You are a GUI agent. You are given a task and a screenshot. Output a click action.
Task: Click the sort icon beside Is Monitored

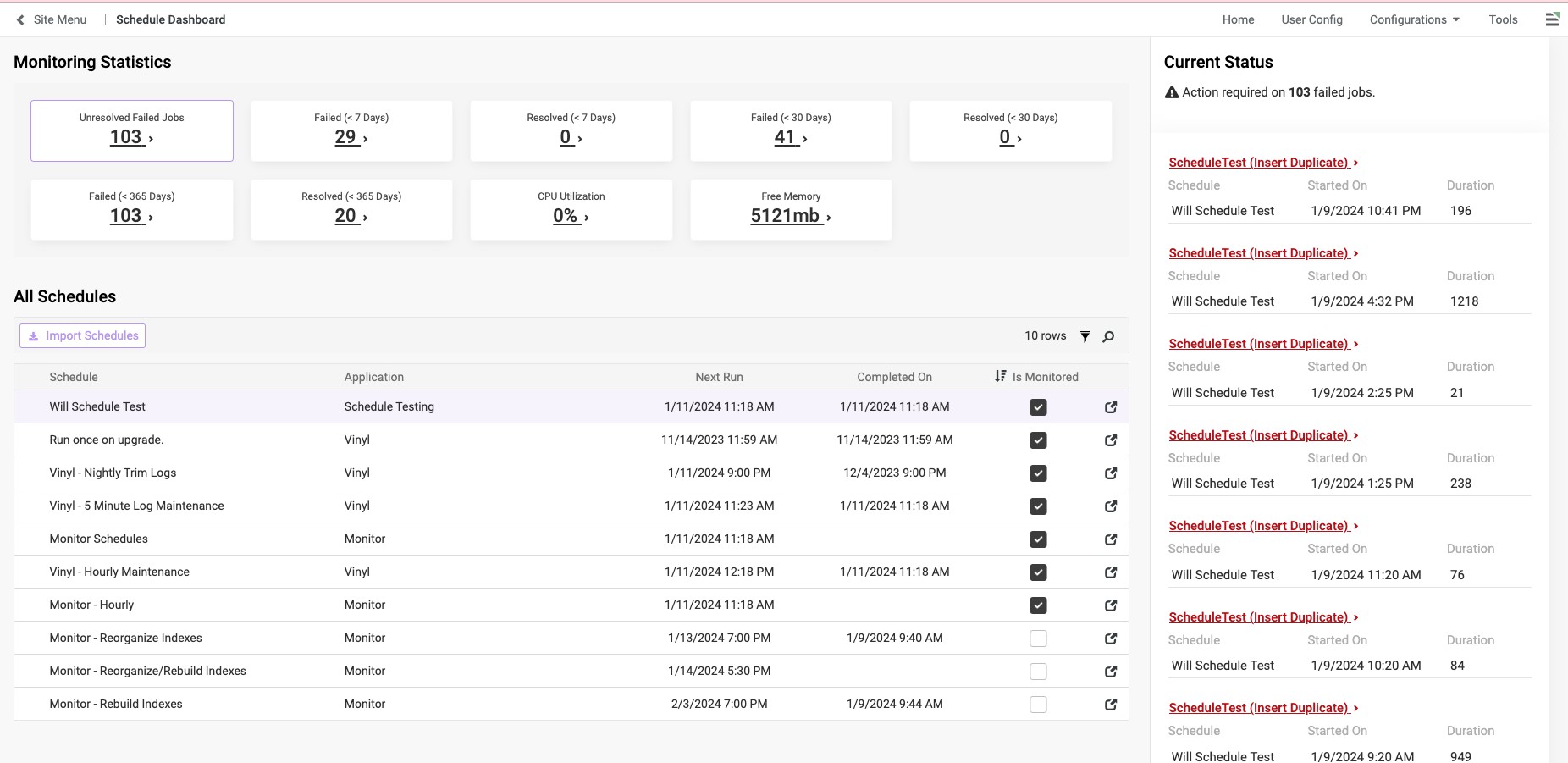point(1001,376)
